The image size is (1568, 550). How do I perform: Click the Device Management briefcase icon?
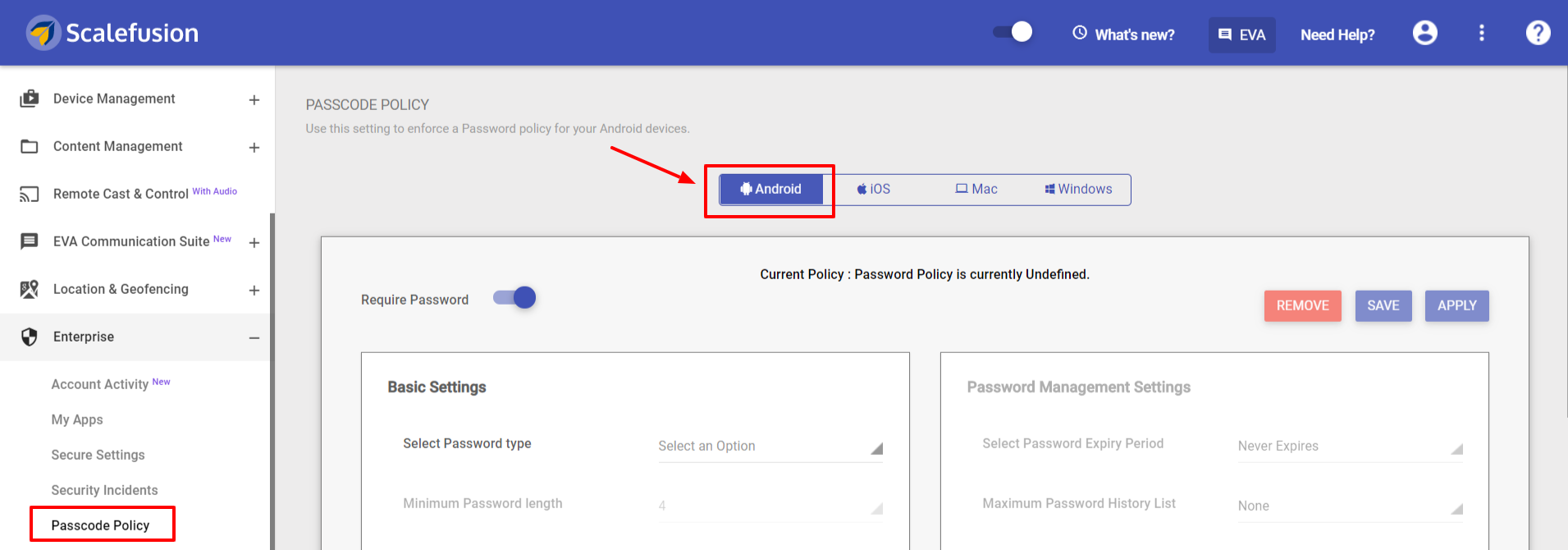click(30, 99)
